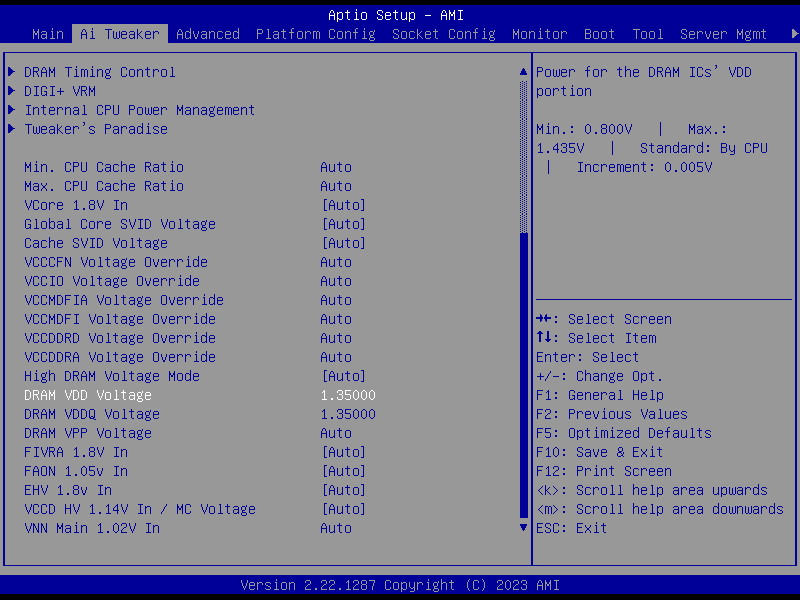Switch to the Advanced tab
This screenshot has height=600, width=800.
(208, 34)
